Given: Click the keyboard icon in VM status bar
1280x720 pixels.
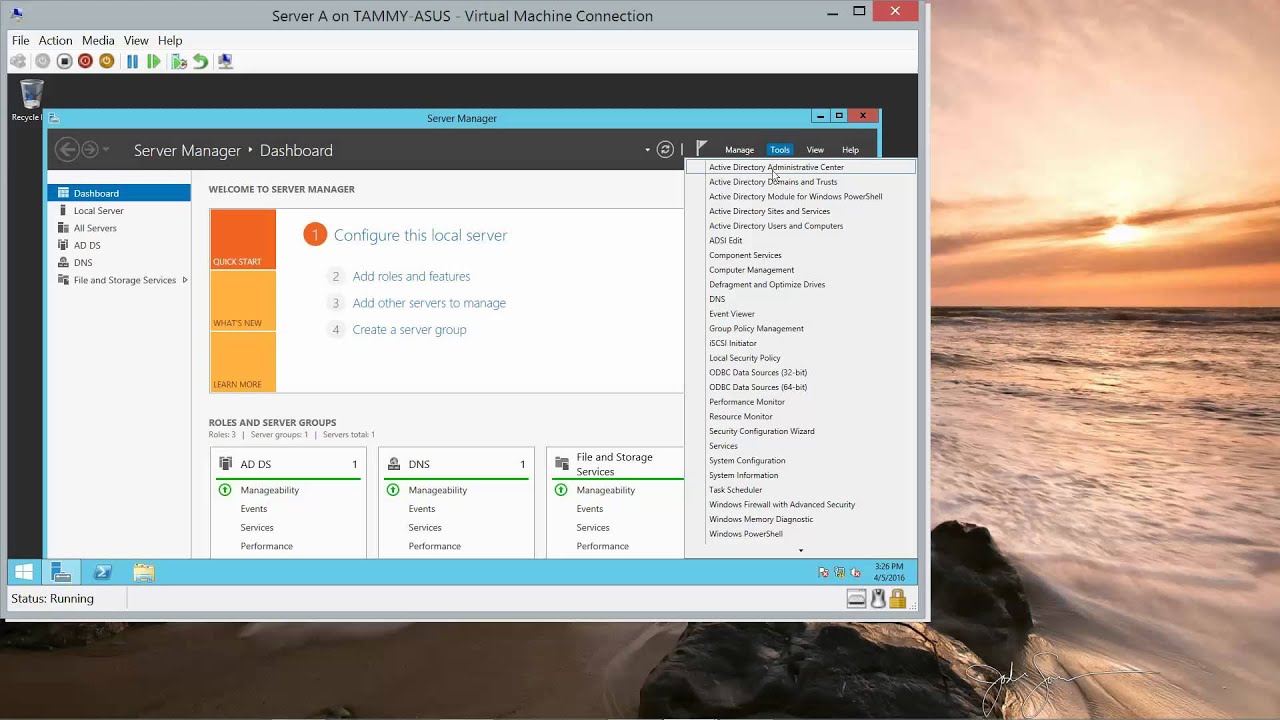Looking at the screenshot, I should click(856, 599).
